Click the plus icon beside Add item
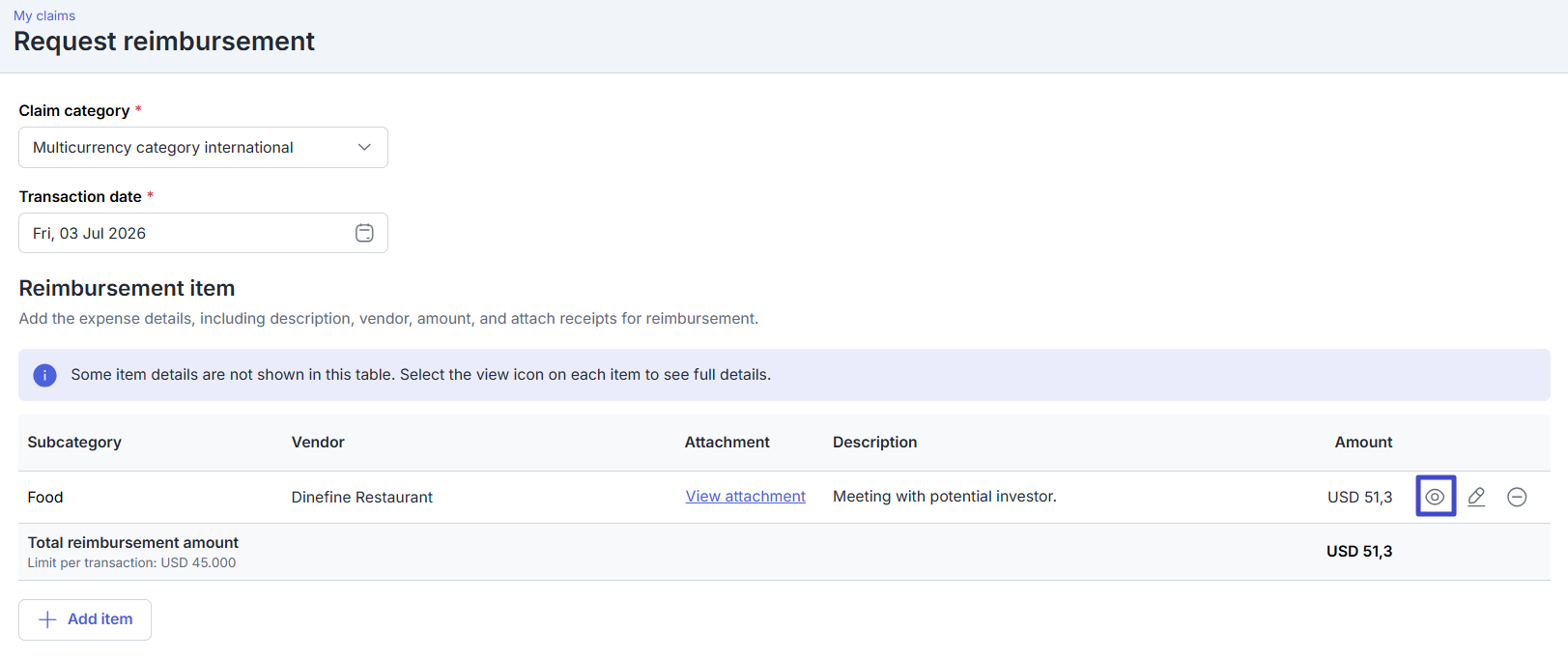Screen dimensions: 1568x660 pyautogui.click(x=47, y=619)
